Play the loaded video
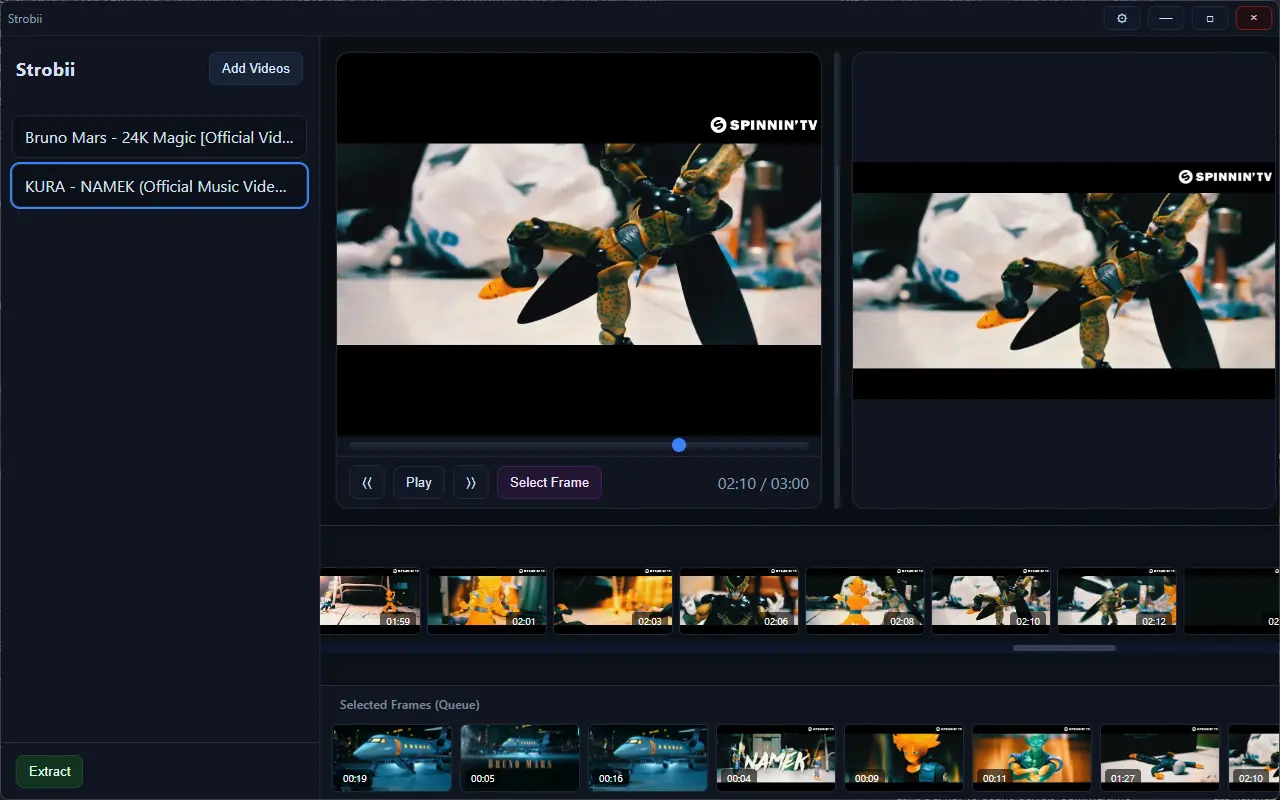The height and width of the screenshot is (800, 1280). 419,482
